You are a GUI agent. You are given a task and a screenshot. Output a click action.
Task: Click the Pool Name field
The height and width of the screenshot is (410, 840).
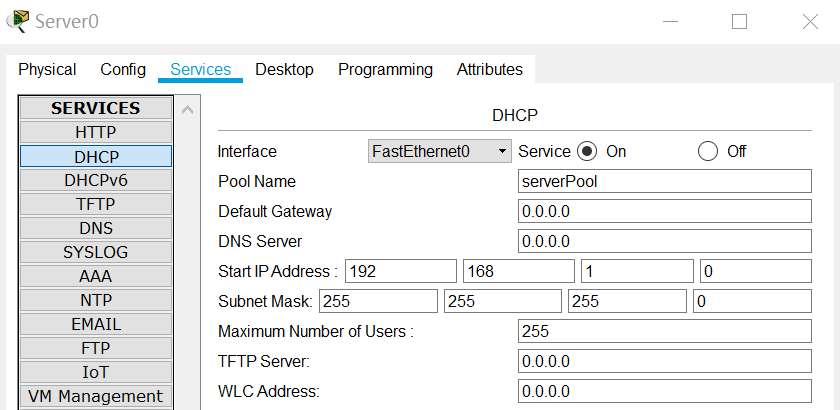pos(665,182)
